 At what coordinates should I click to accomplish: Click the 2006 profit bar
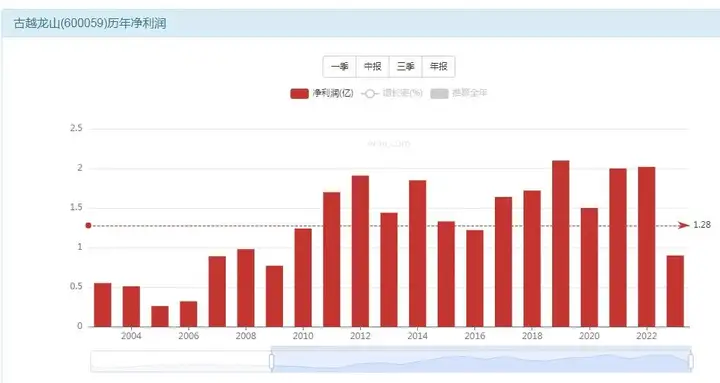tap(189, 314)
